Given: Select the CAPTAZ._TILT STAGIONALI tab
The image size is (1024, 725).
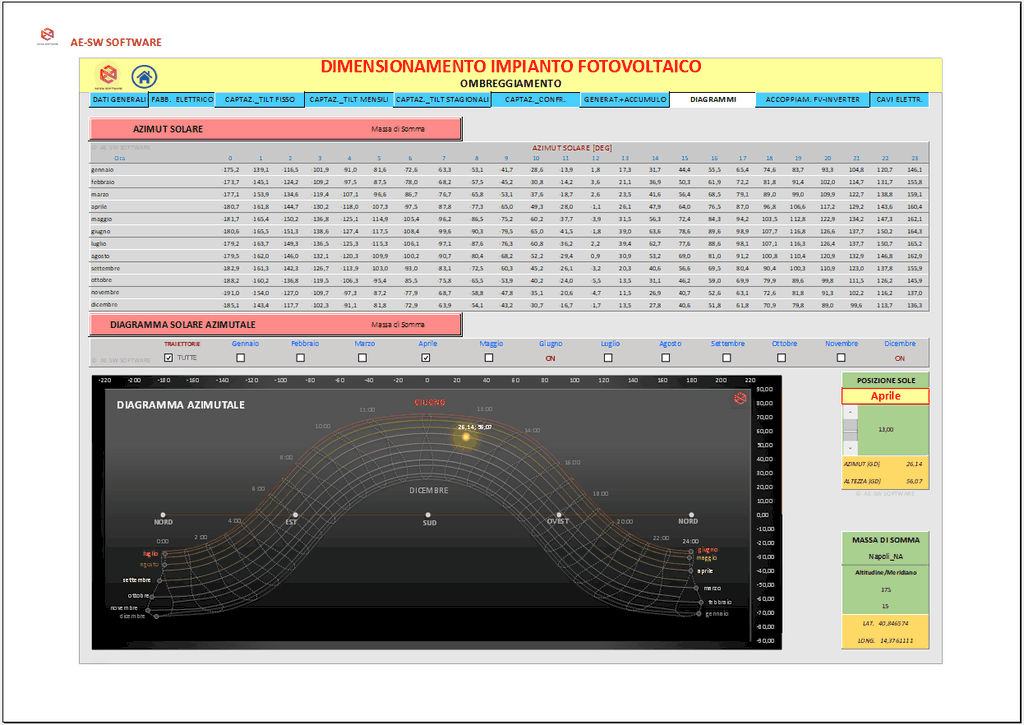Looking at the screenshot, I should pos(442,100).
